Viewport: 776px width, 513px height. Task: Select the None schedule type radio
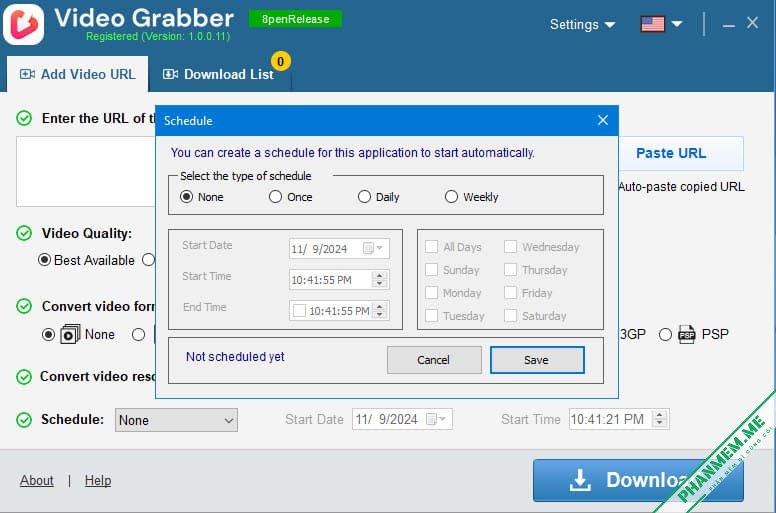(187, 196)
